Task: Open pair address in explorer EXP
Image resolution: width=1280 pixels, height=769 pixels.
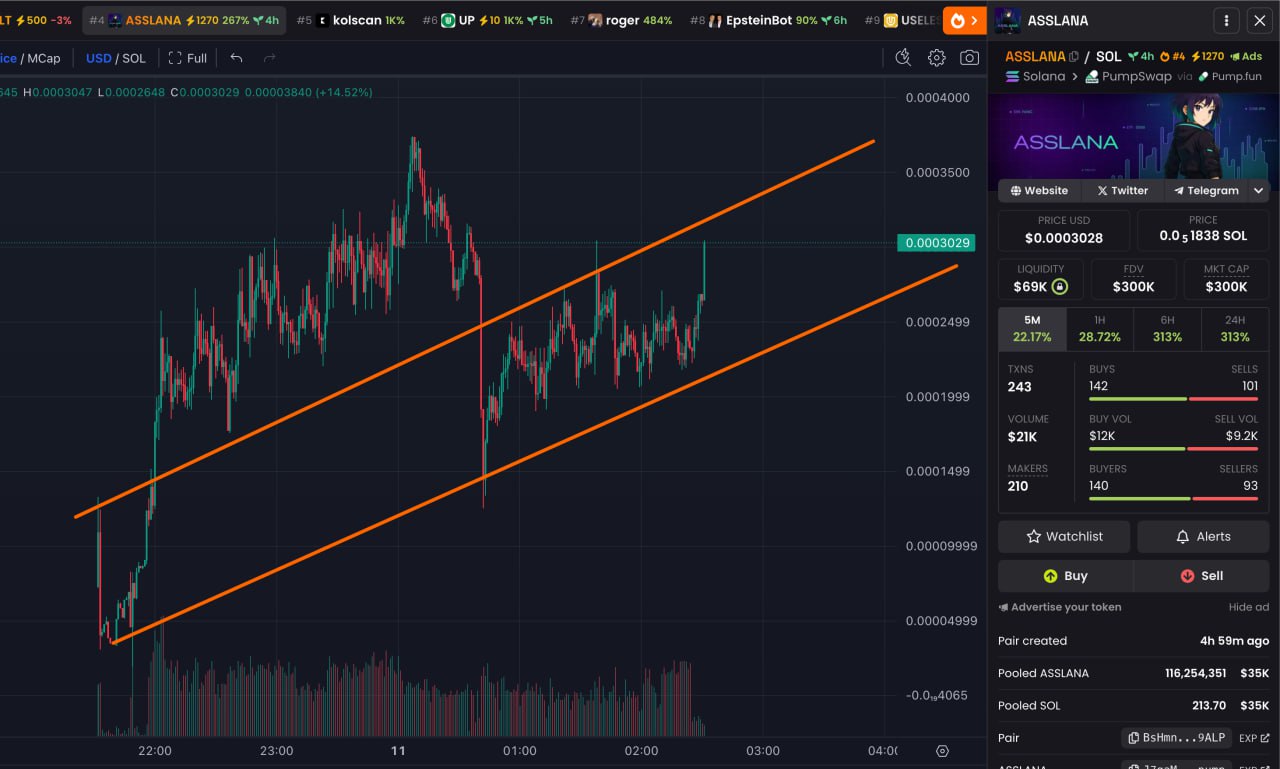Action: click(1254, 738)
